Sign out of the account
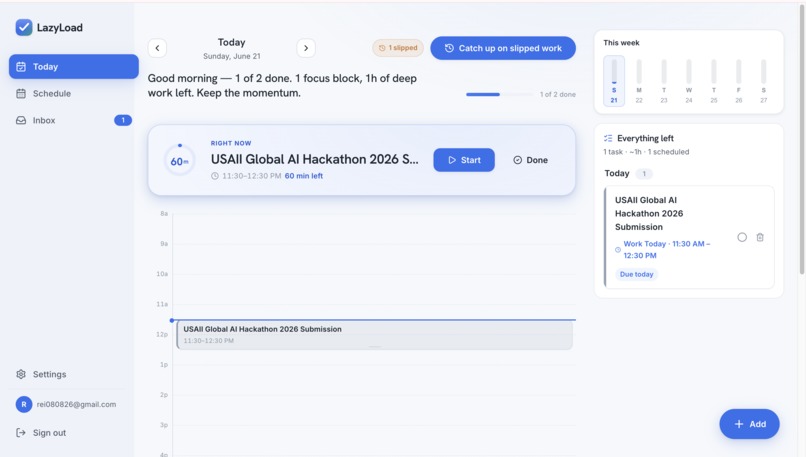This screenshot has width=806, height=457. pyautogui.click(x=42, y=433)
